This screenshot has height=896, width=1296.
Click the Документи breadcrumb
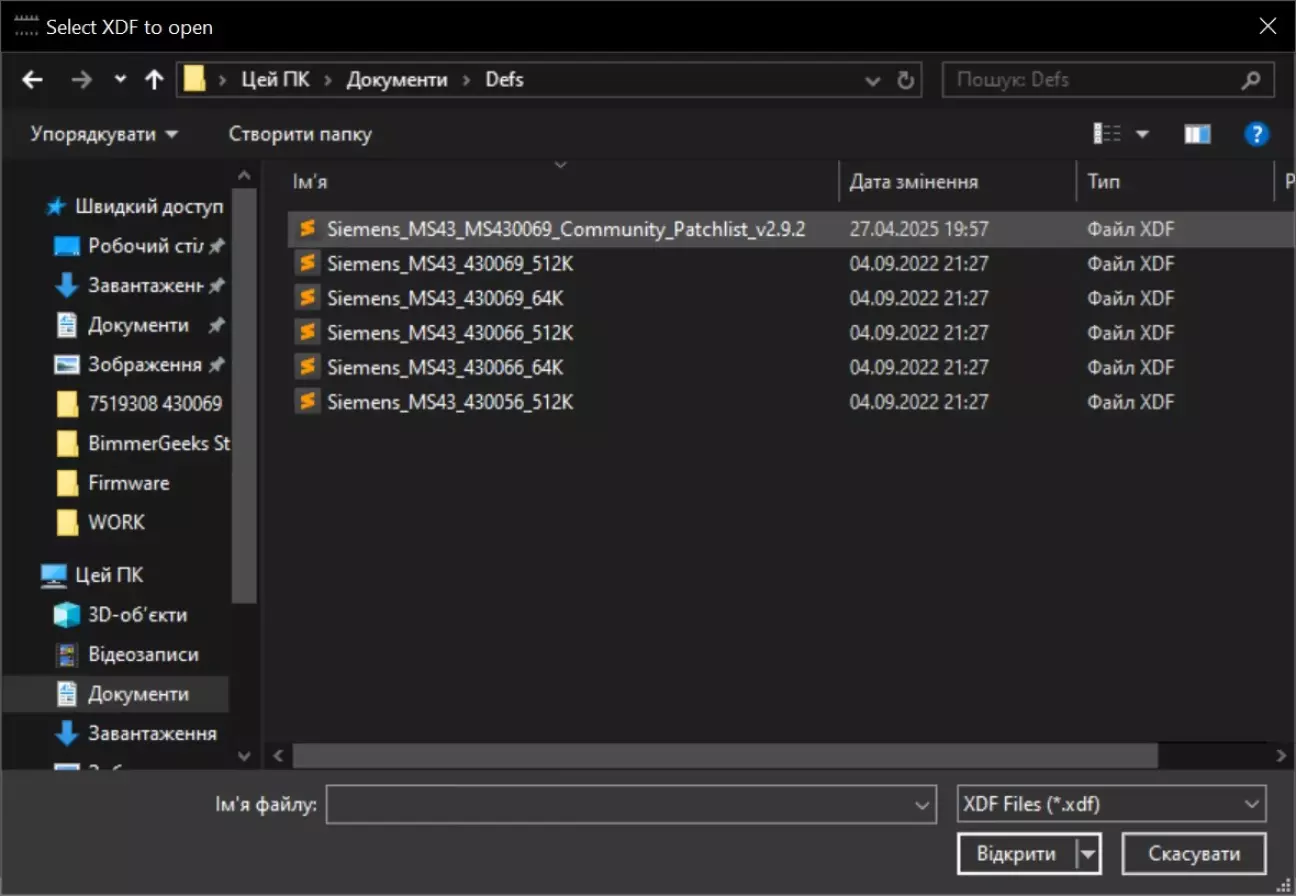tap(397, 80)
